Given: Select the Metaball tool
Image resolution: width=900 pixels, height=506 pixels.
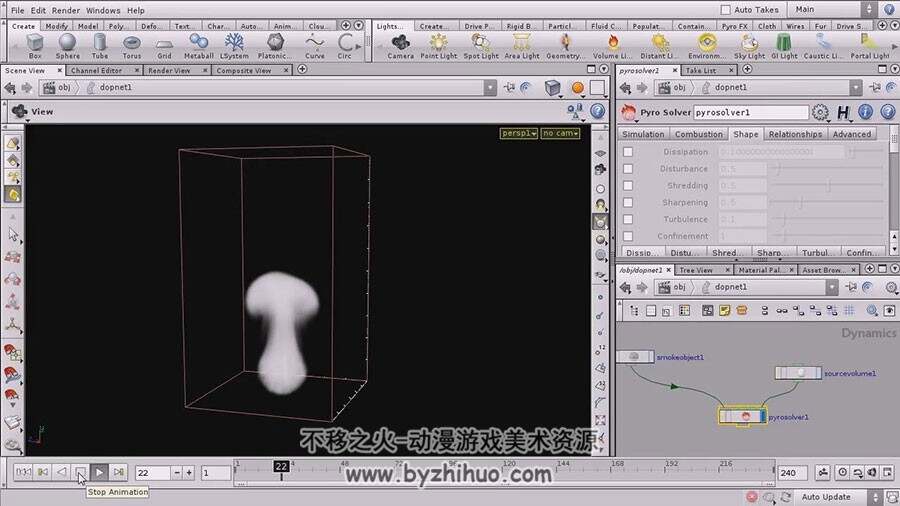Looking at the screenshot, I should pos(199,46).
